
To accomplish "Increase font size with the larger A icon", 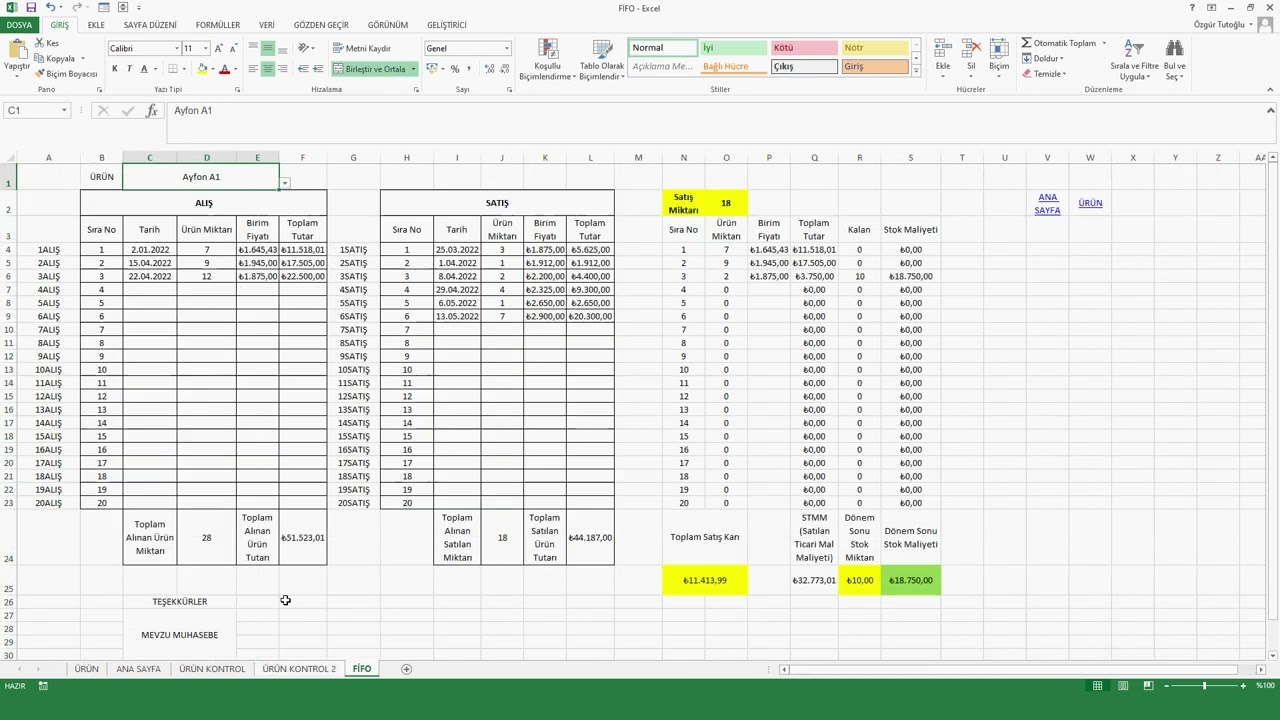I will (x=219, y=48).
